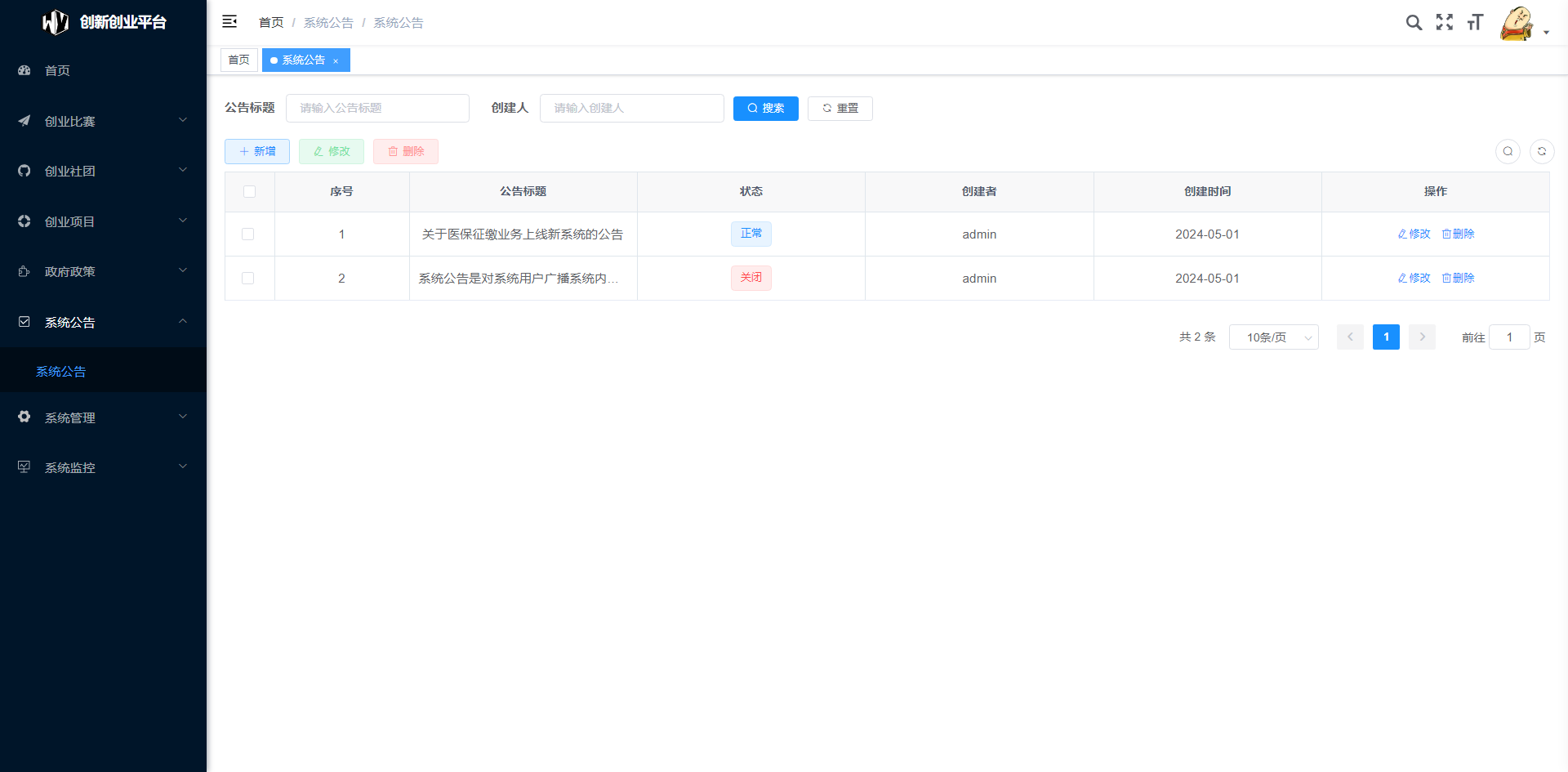
Task: Collapse the 系统公告 menu chevron
Action: [183, 321]
